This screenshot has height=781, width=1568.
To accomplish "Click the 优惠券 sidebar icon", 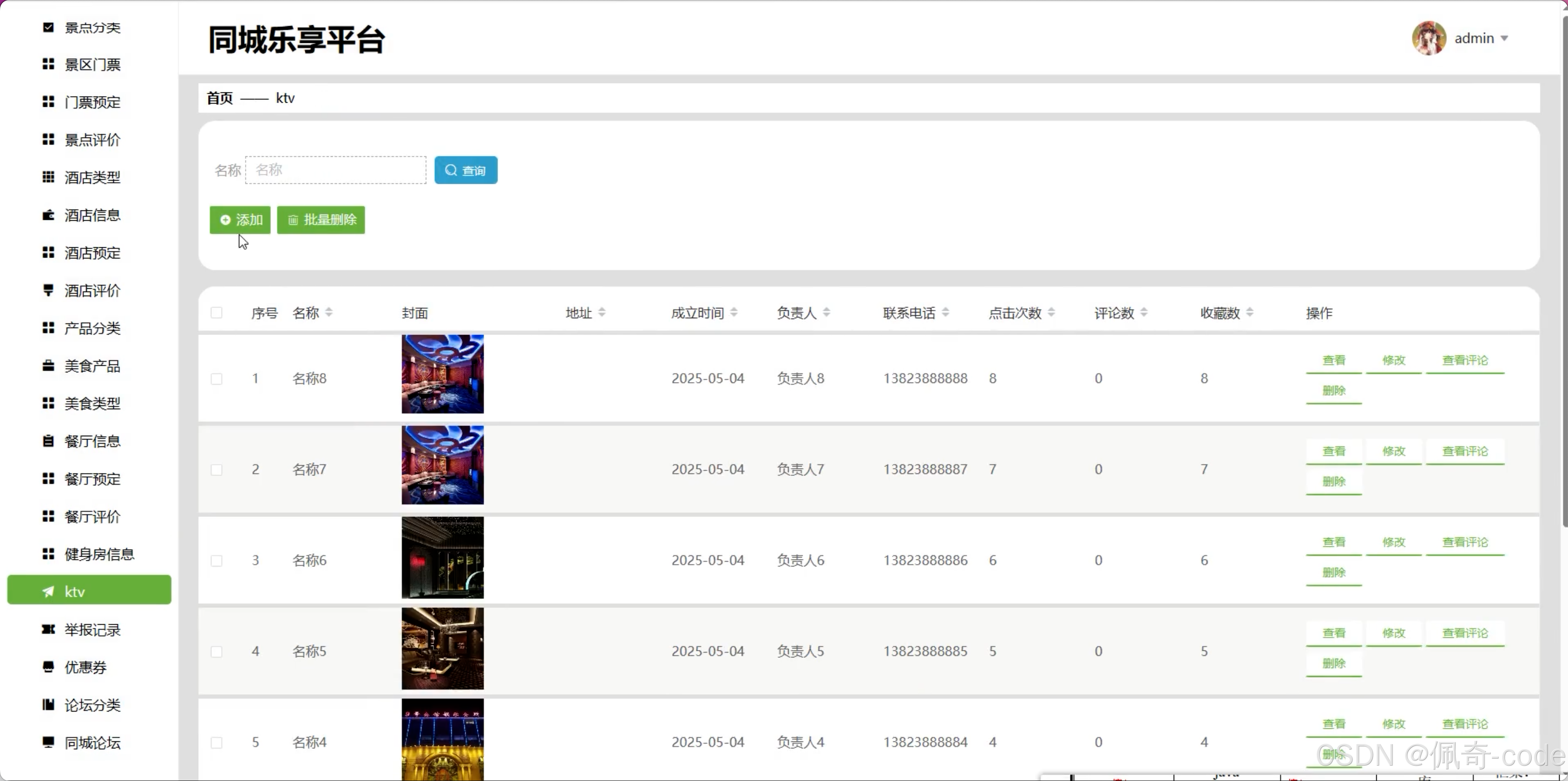I will [48, 667].
